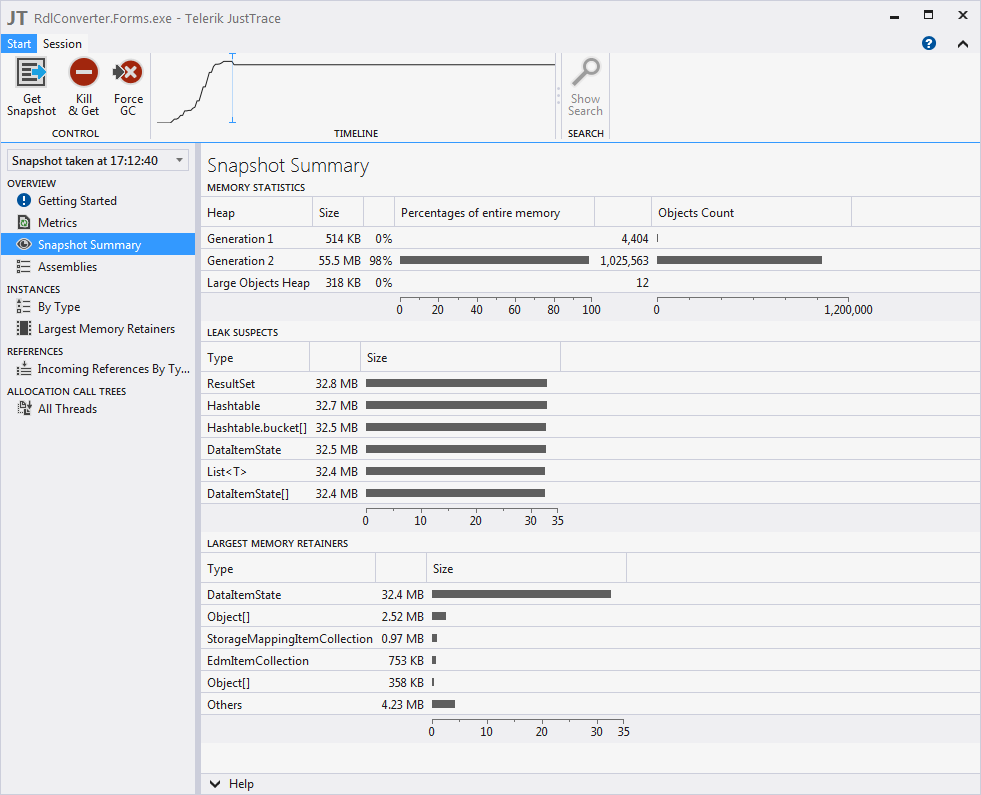Select the ResultSet leak suspect row
Image resolution: width=981 pixels, height=795 pixels.
[x=231, y=384]
